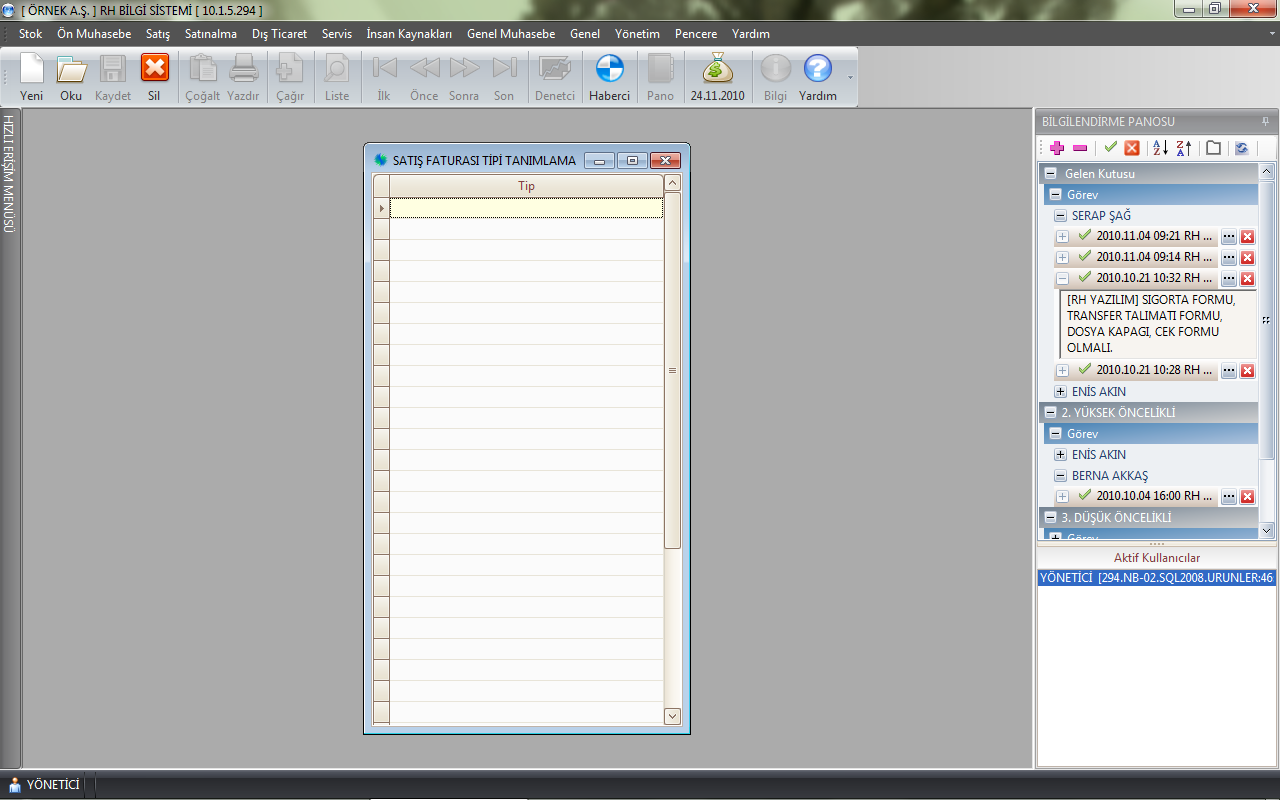Click the ellipsis button for 2010.10.04 16:00 task

[1229, 497]
